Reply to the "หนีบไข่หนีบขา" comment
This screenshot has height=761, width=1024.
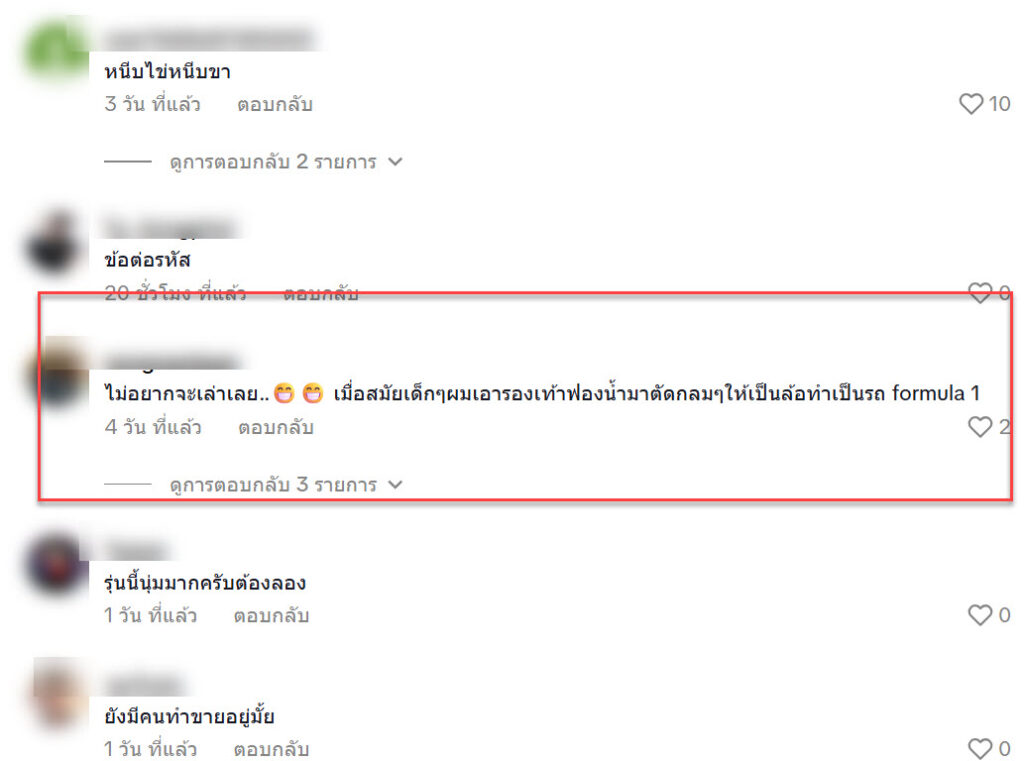coord(275,105)
